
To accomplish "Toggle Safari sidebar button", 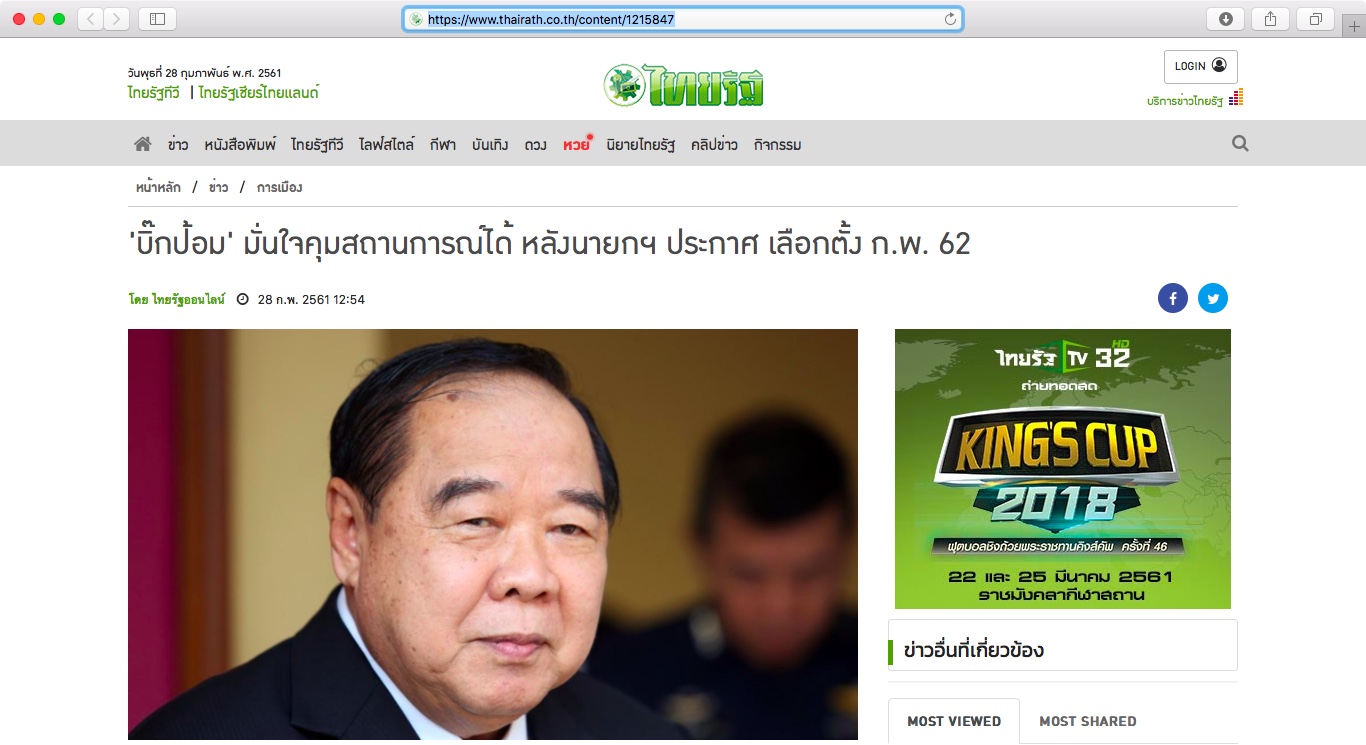I will tap(157, 19).
